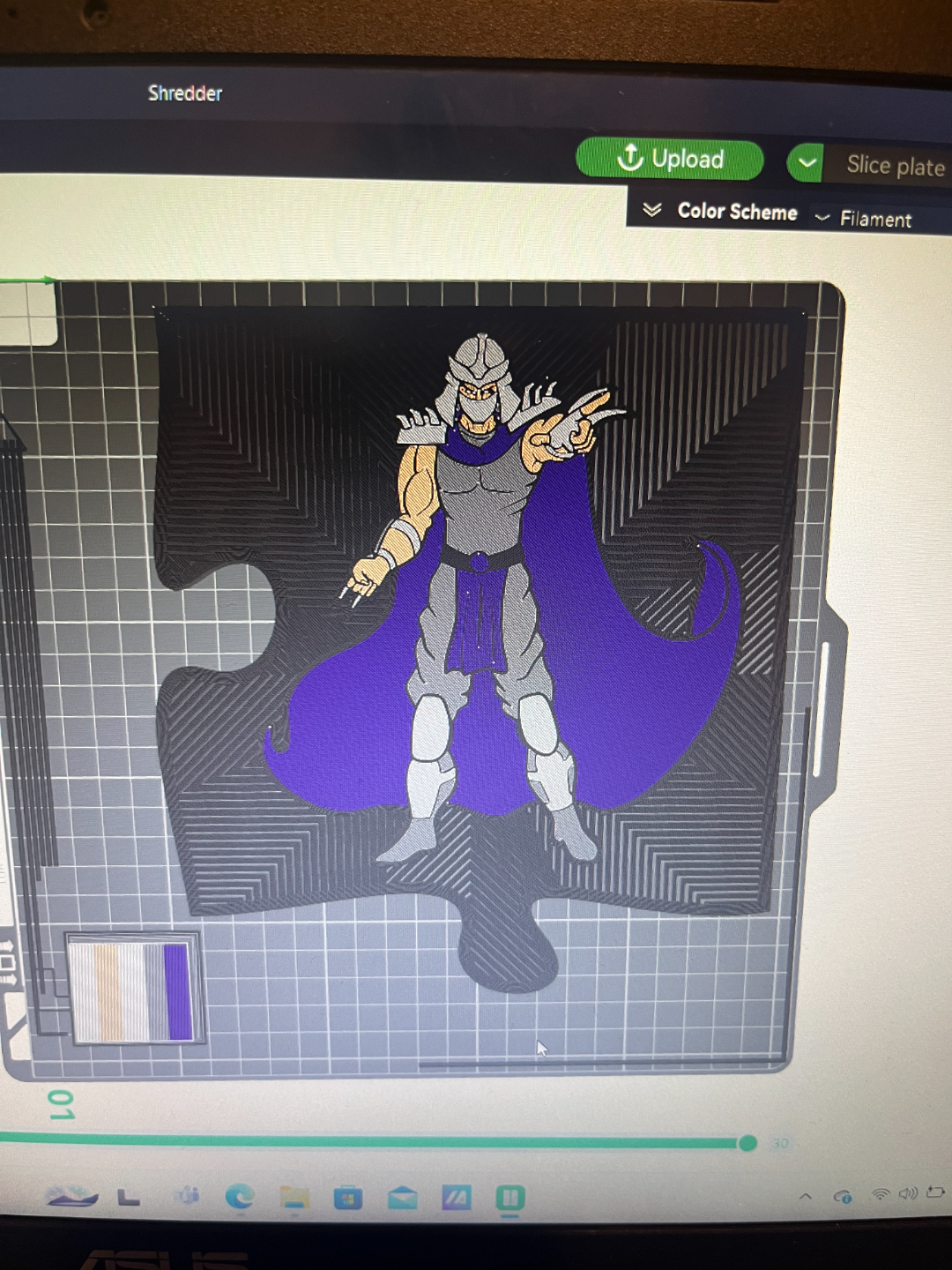Click the green Bambu Studio taskbar icon
952x1270 pixels.
point(509,1198)
